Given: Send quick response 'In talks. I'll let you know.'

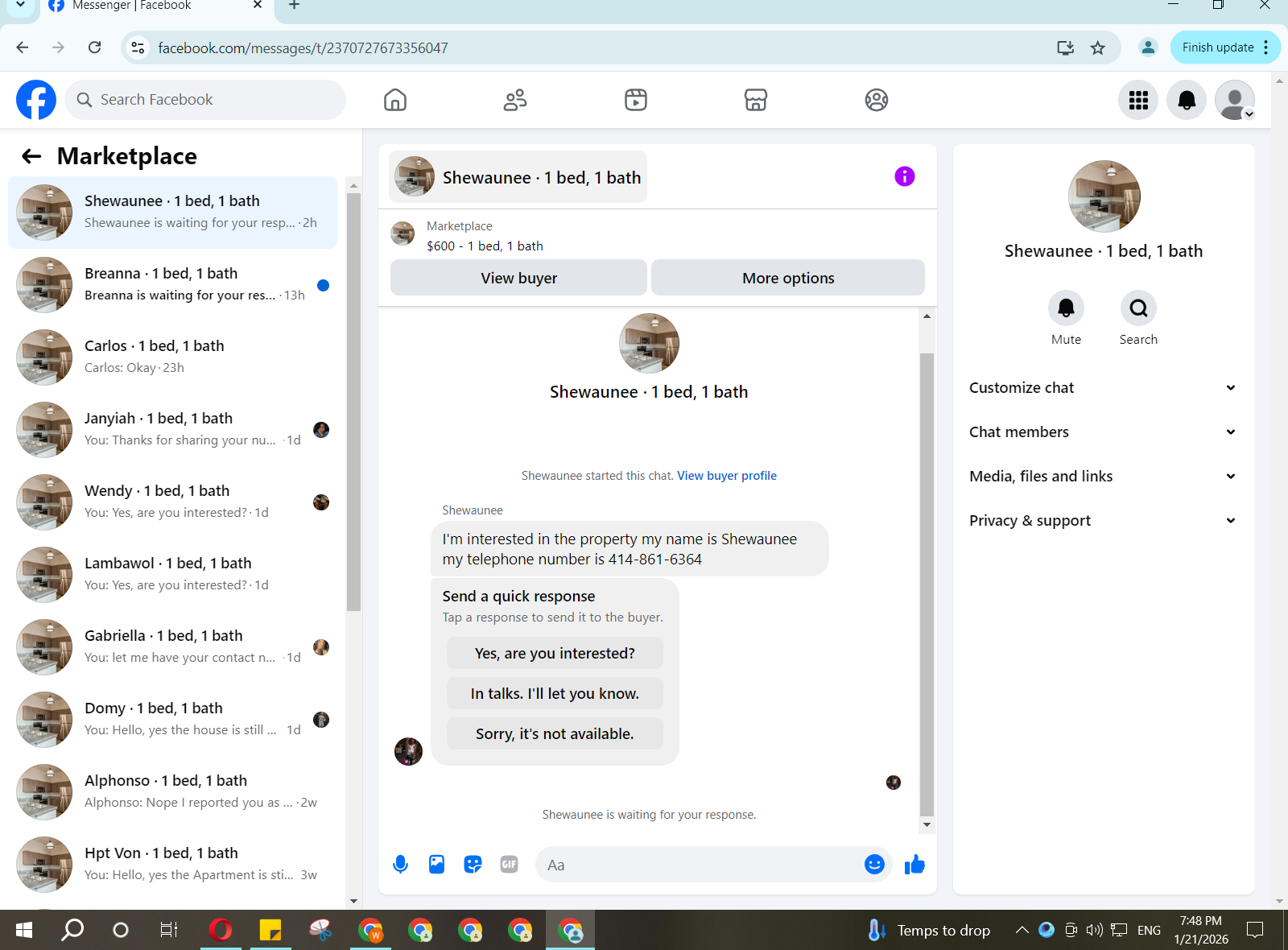Looking at the screenshot, I should coord(555,693).
